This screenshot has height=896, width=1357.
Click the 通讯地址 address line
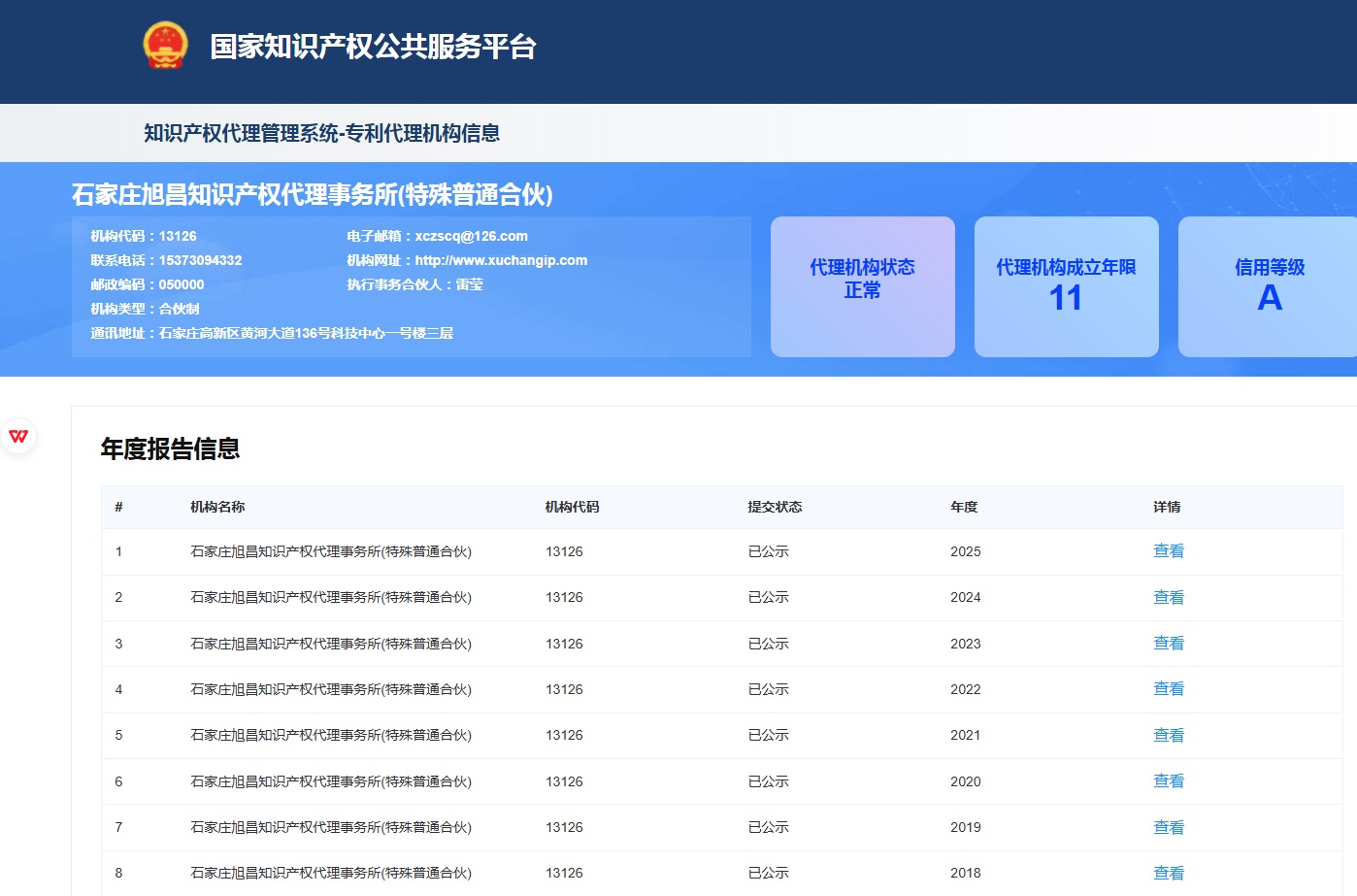(272, 333)
